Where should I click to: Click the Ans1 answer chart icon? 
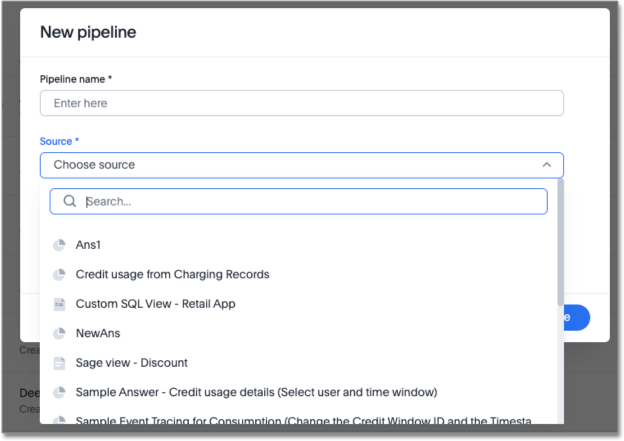(59, 245)
